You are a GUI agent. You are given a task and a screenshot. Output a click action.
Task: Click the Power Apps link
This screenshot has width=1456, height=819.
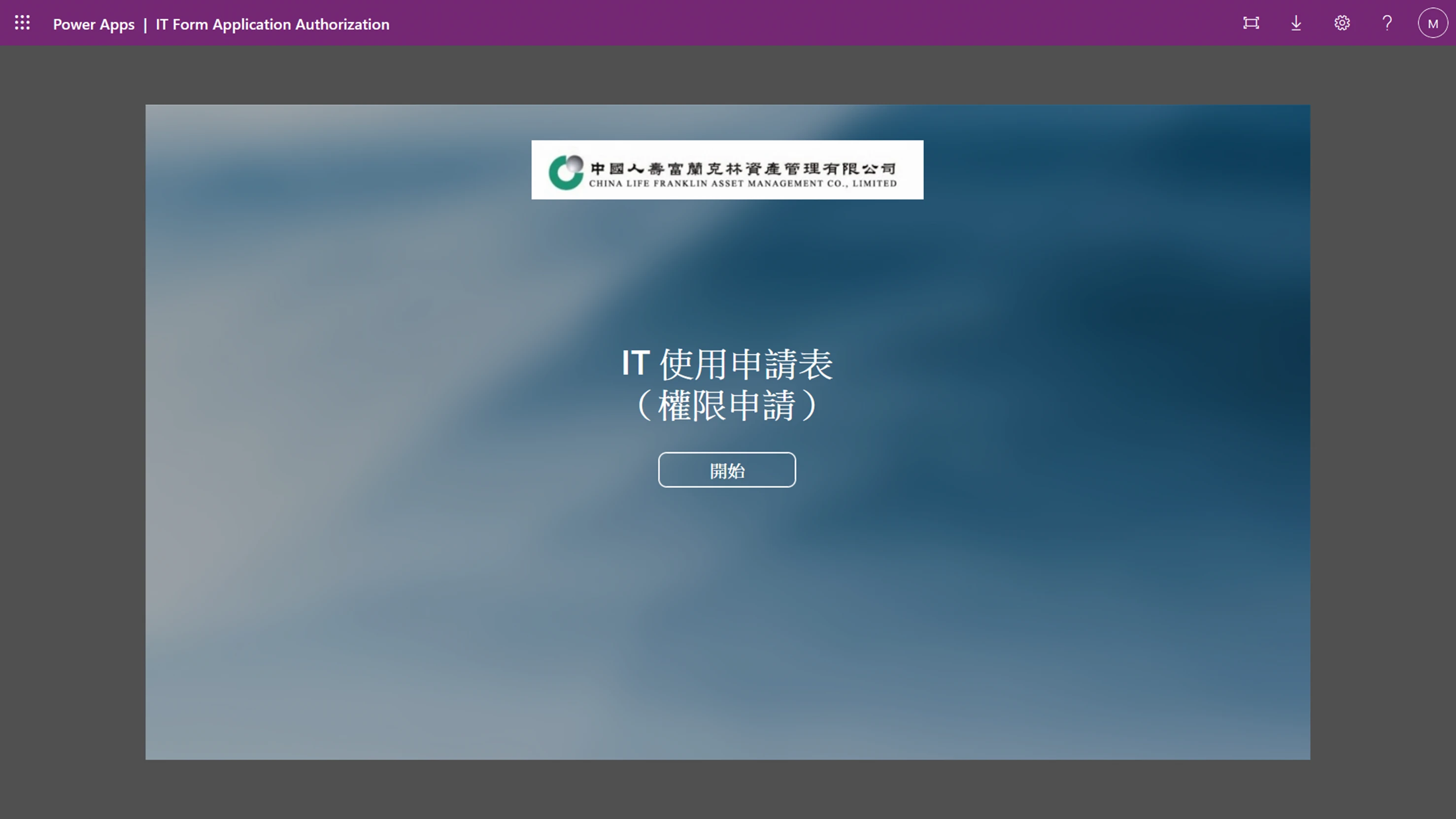tap(94, 24)
